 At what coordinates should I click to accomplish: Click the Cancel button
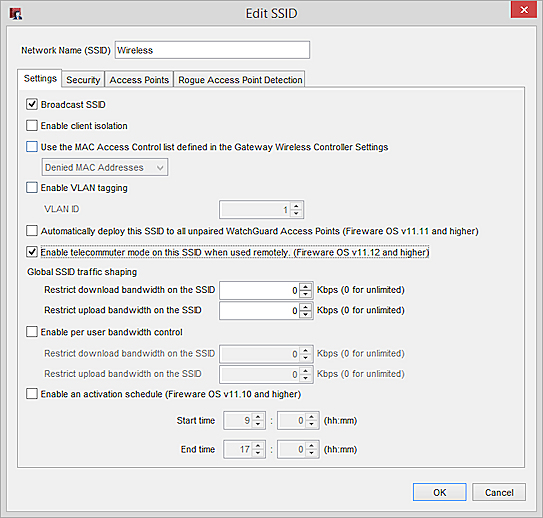499,492
